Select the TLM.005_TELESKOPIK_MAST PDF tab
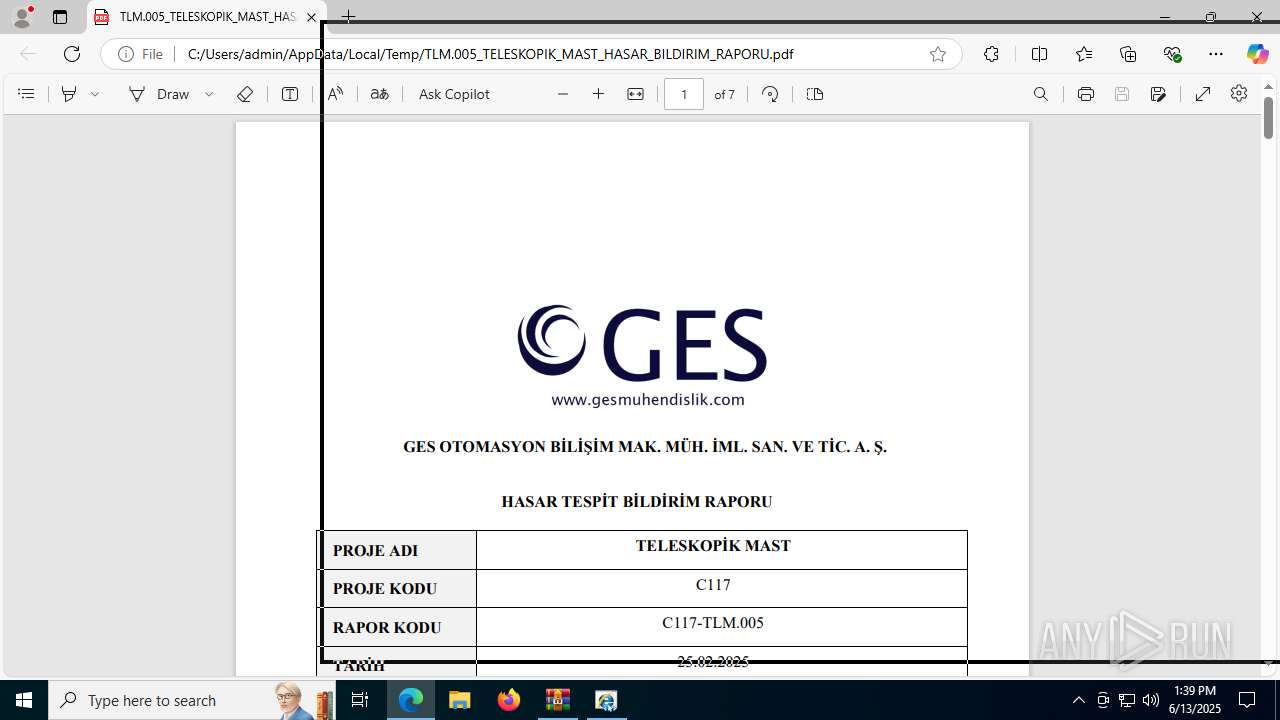1280x720 pixels. coord(207,17)
